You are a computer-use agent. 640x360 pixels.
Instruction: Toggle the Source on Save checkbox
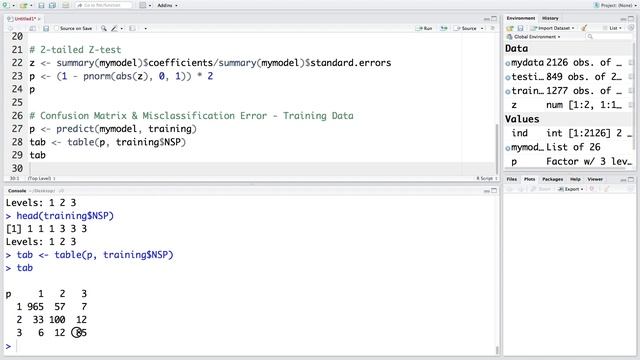click(x=57, y=28)
